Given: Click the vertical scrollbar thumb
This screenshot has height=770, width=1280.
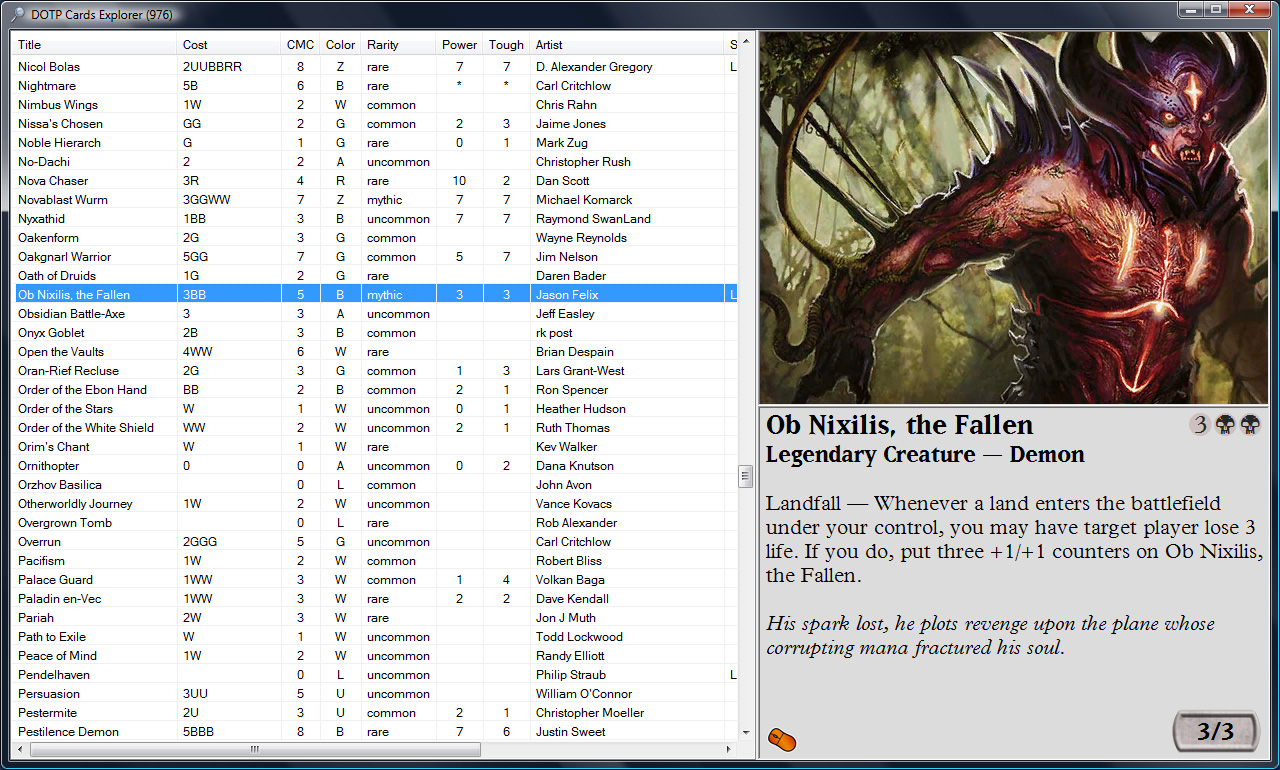Looking at the screenshot, I should click(746, 476).
